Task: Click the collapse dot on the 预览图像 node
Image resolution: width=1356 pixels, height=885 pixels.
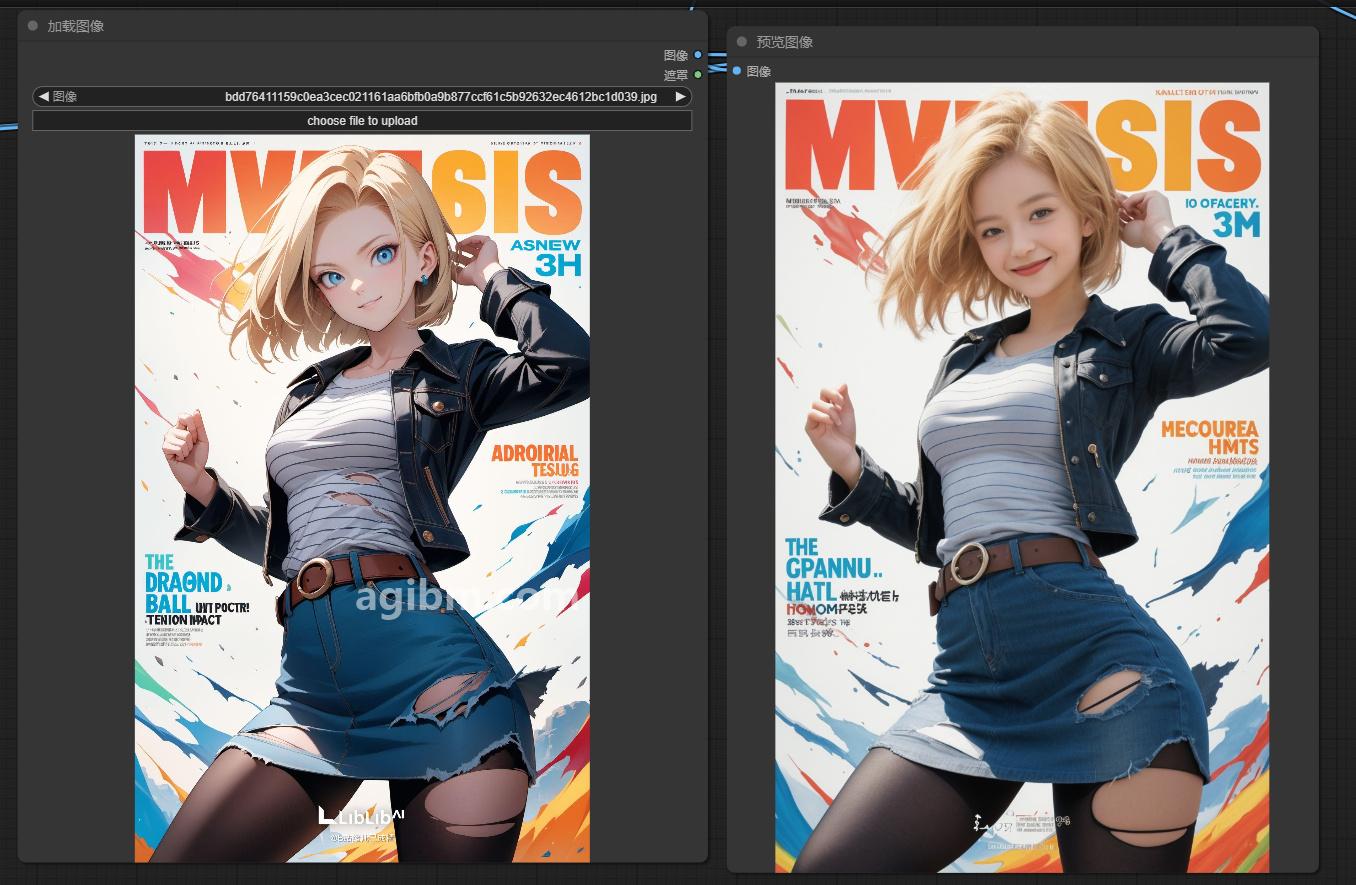Action: 742,42
